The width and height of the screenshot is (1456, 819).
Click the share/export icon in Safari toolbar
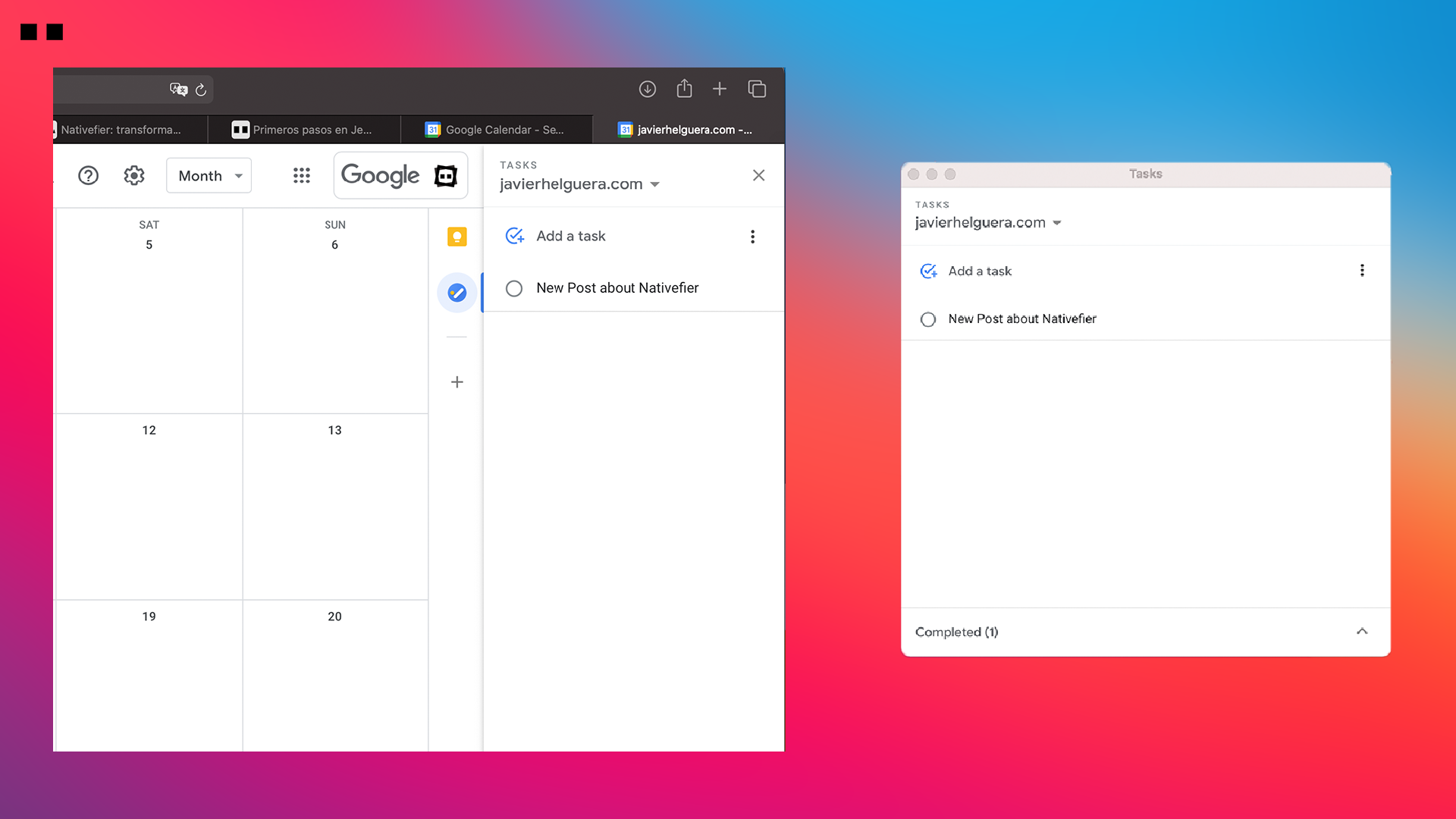coord(684,88)
